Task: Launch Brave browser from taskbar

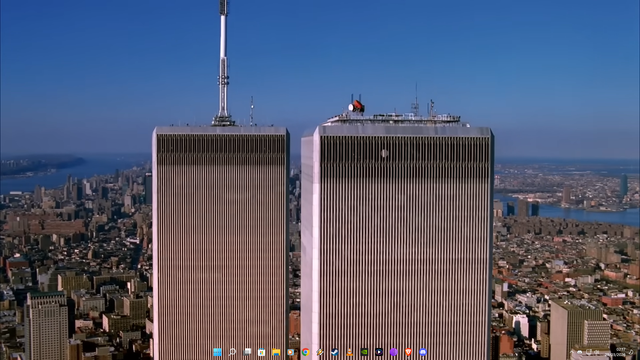Action: click(408, 352)
